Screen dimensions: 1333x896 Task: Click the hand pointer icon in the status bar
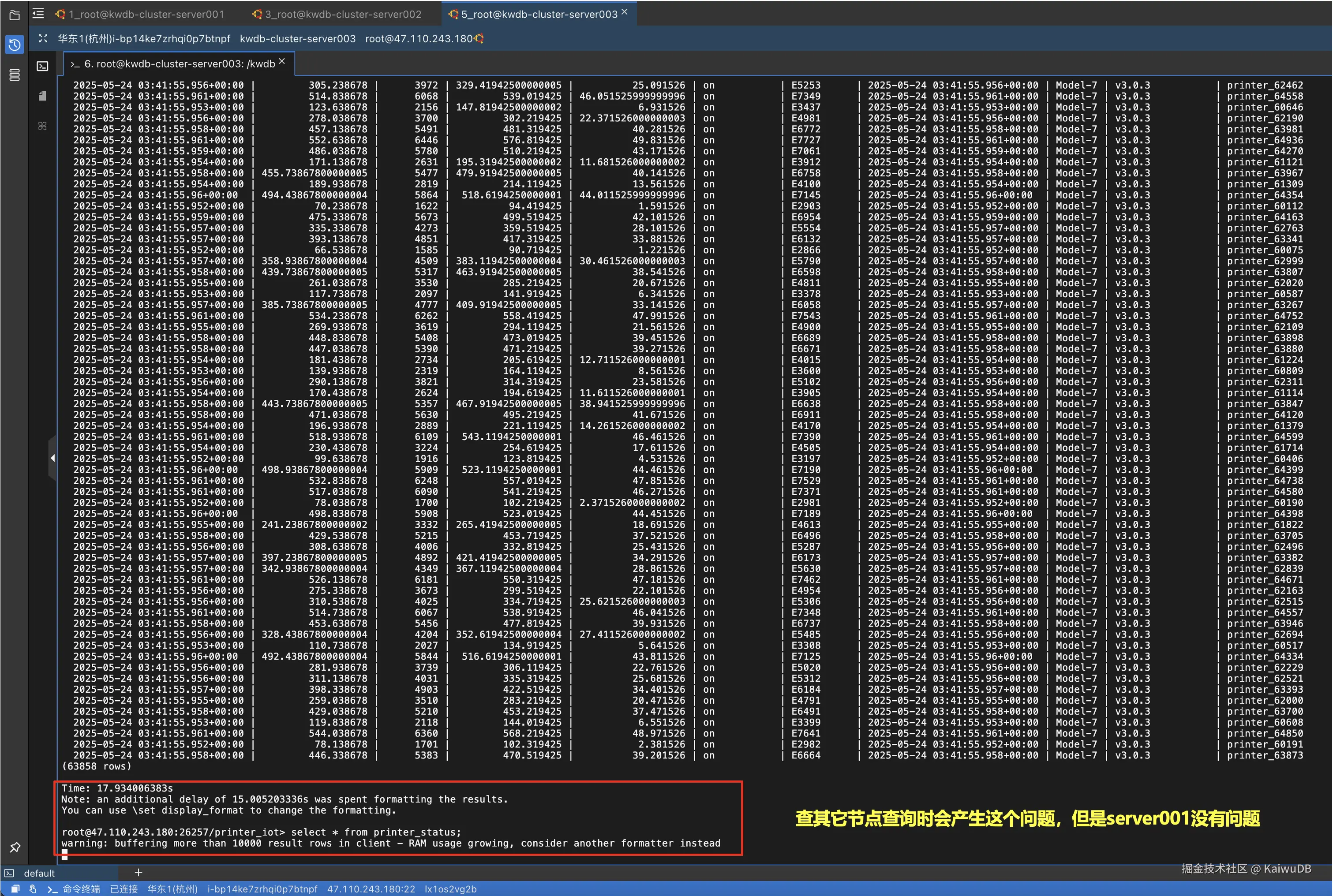click(x=33, y=889)
